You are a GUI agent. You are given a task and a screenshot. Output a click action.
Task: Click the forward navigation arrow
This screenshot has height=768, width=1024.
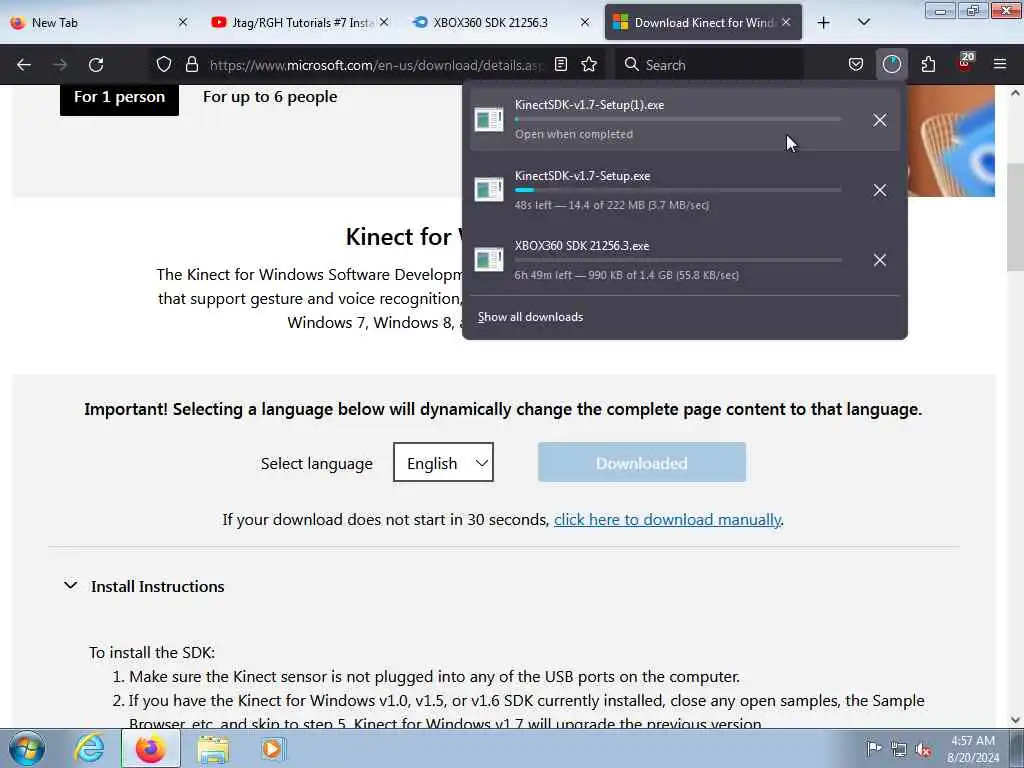60,65
